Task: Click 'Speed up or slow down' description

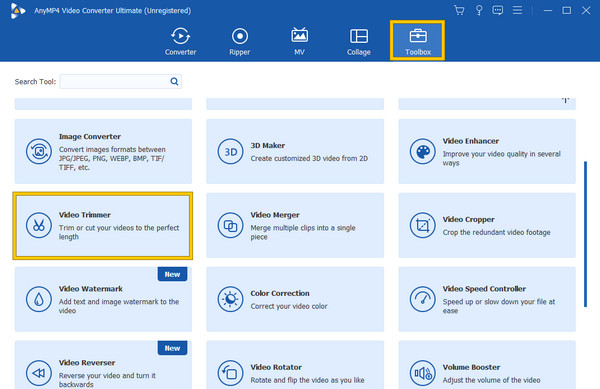Action: coord(499,306)
